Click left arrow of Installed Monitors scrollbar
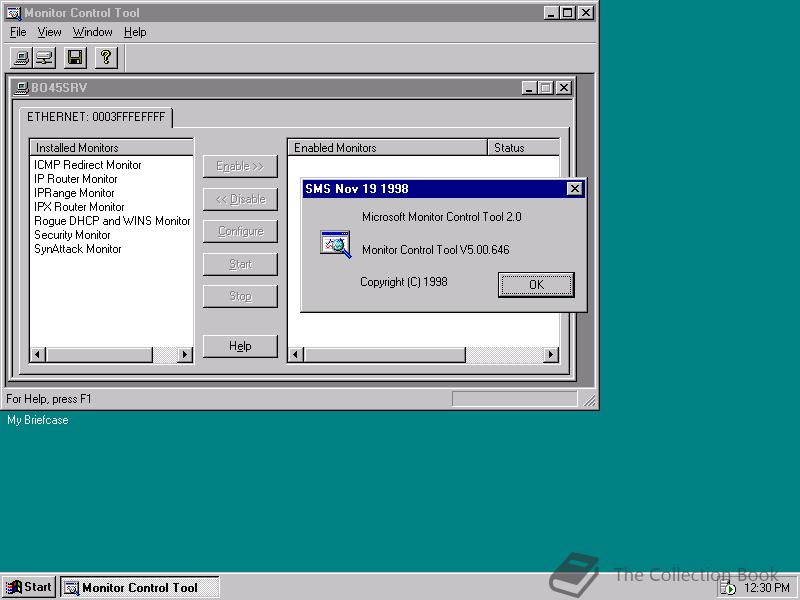This screenshot has width=800, height=600. click(x=38, y=354)
